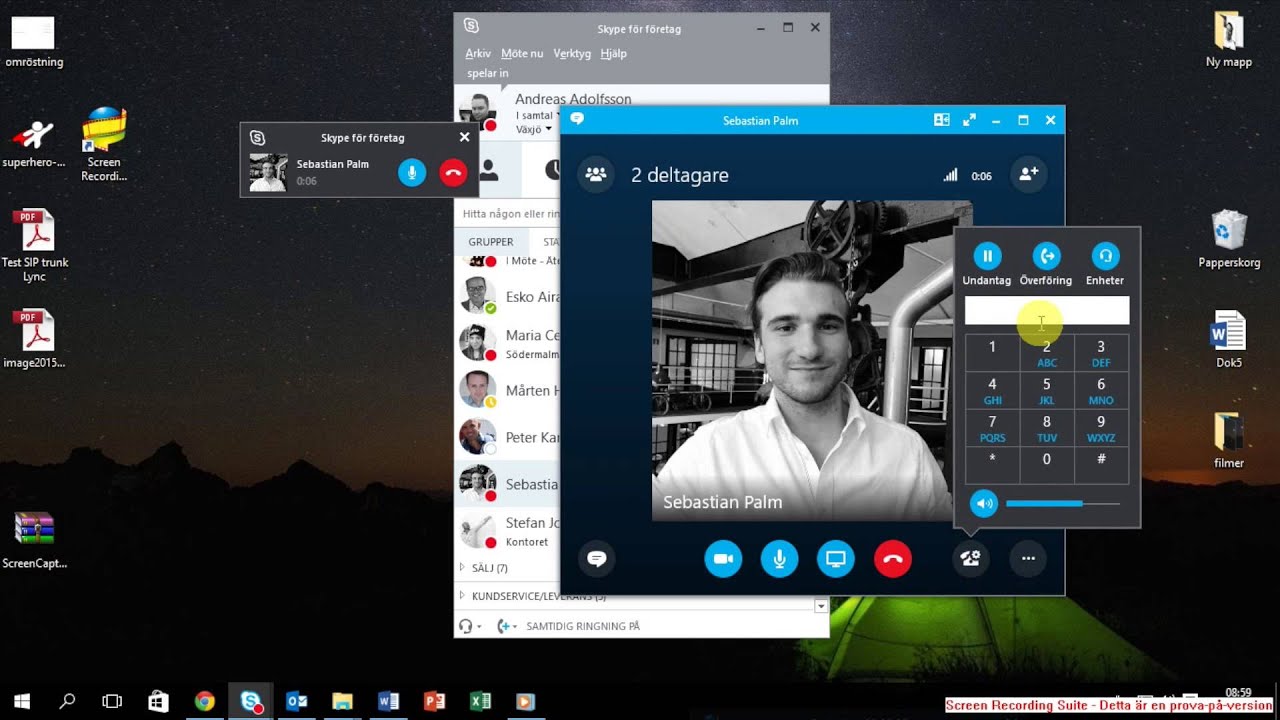Open the chat bubble in call controls
The image size is (1280, 720).
[x=597, y=559]
